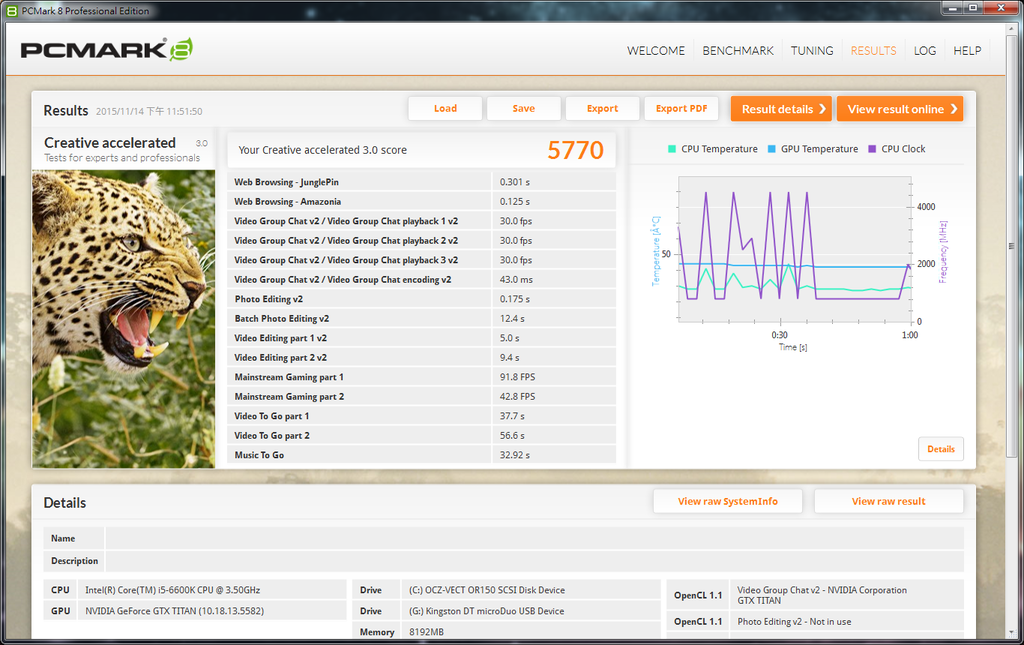Click the Name input field
The width and height of the screenshot is (1024, 645).
click(534, 538)
